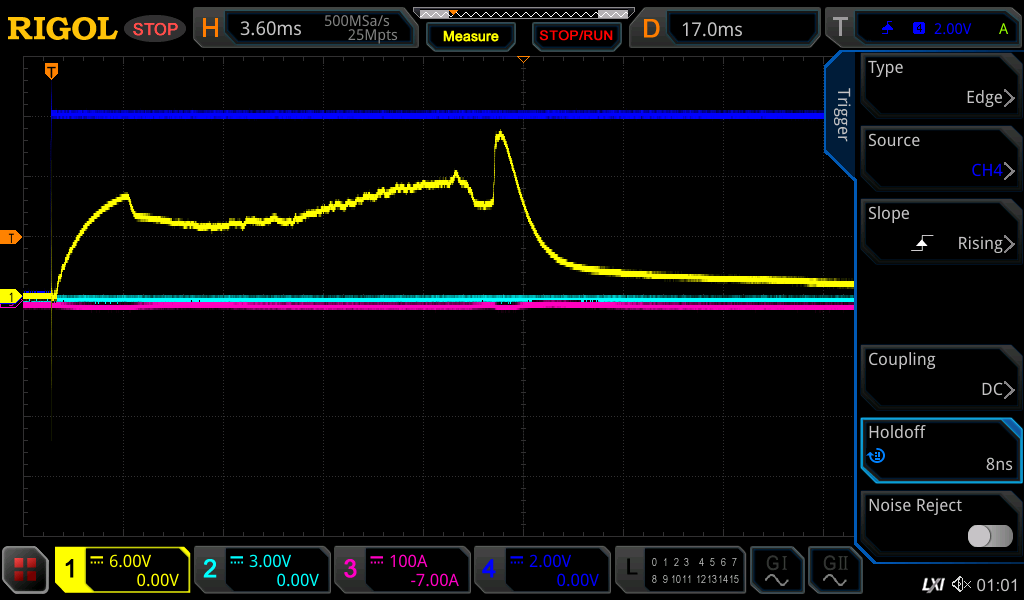This screenshot has width=1024, height=600.
Task: Click the channel 1 ground marker
Action: tap(11, 297)
